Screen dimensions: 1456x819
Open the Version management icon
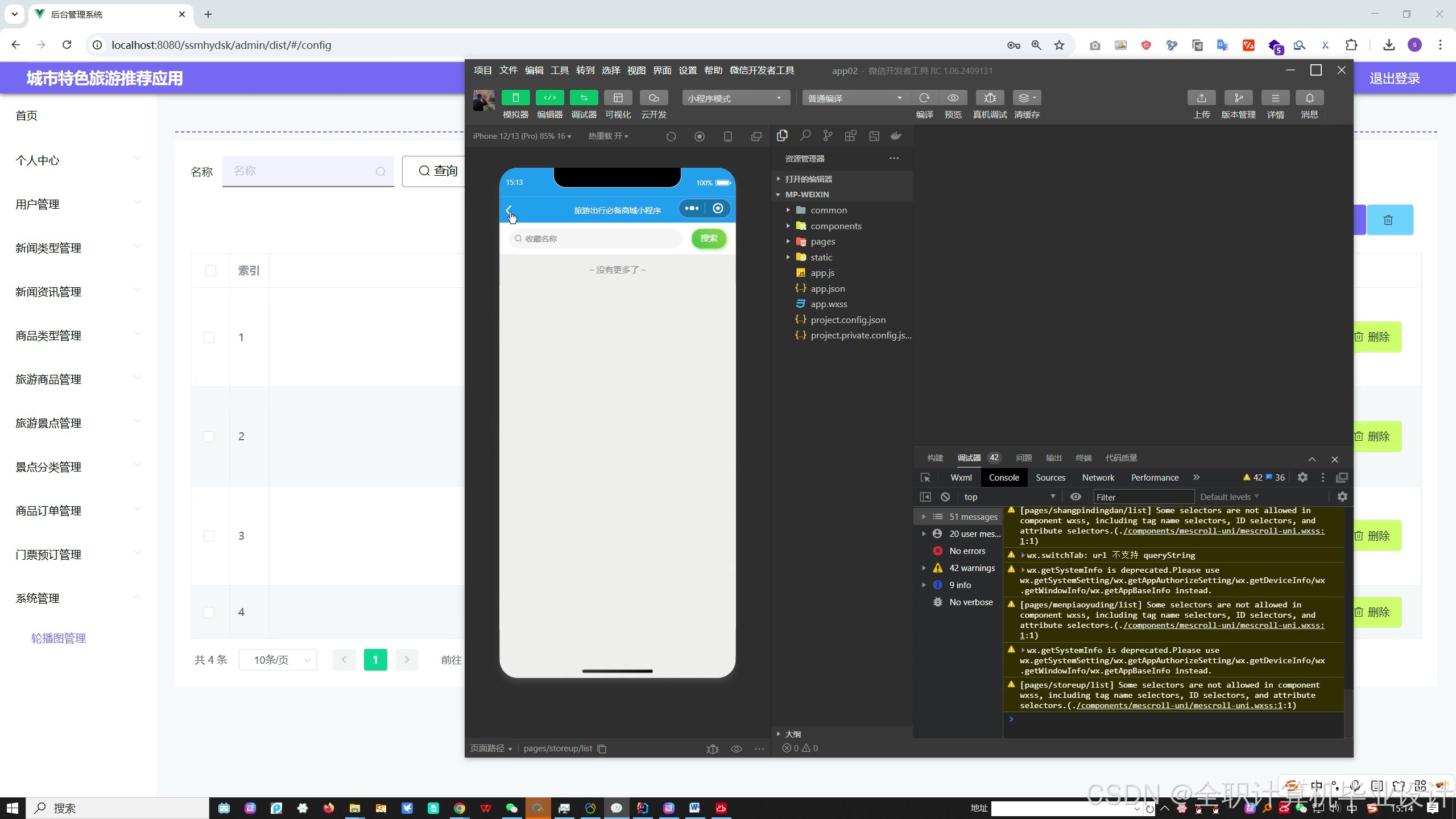[x=1238, y=98]
